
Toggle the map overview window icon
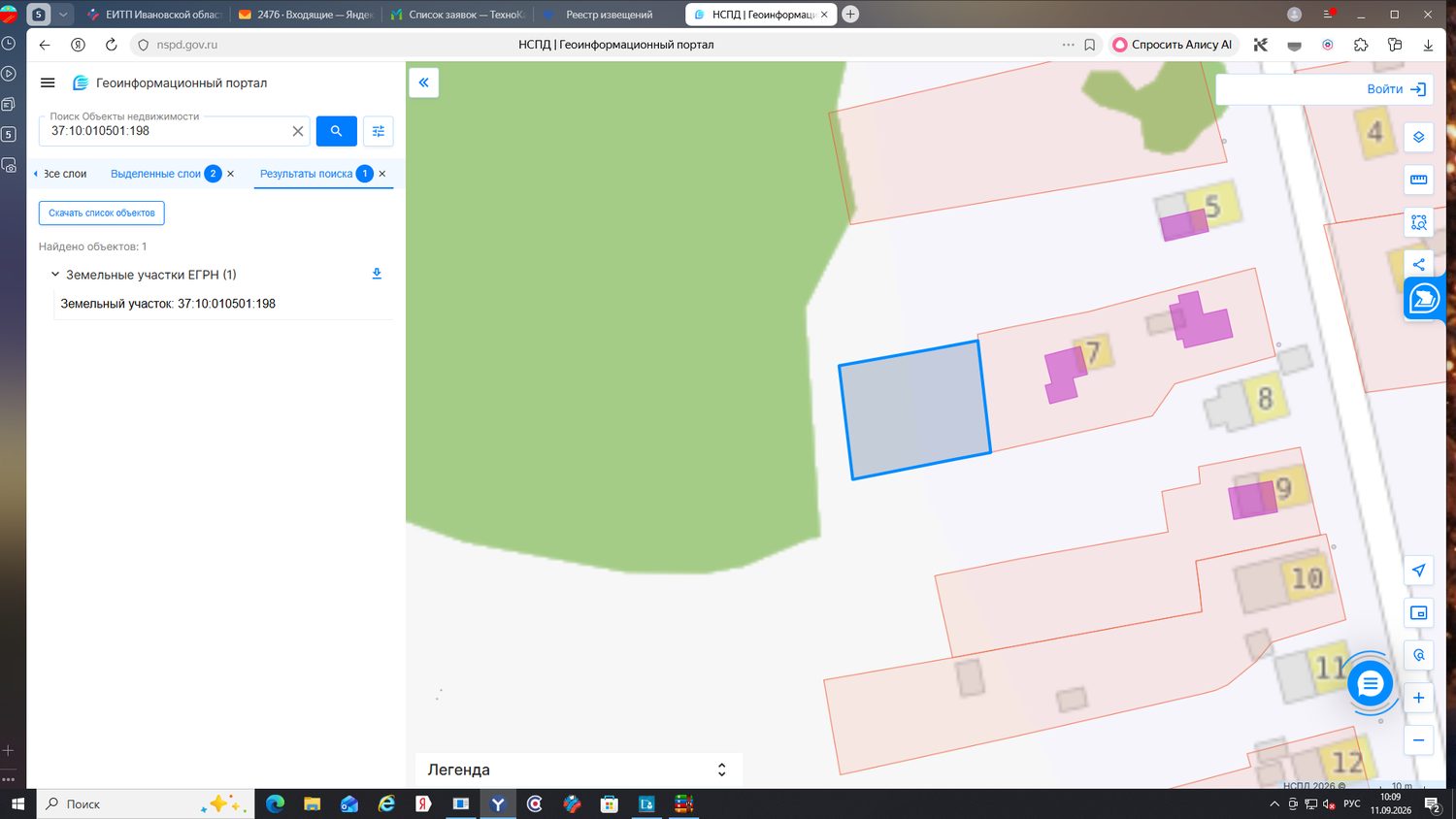(x=1418, y=612)
